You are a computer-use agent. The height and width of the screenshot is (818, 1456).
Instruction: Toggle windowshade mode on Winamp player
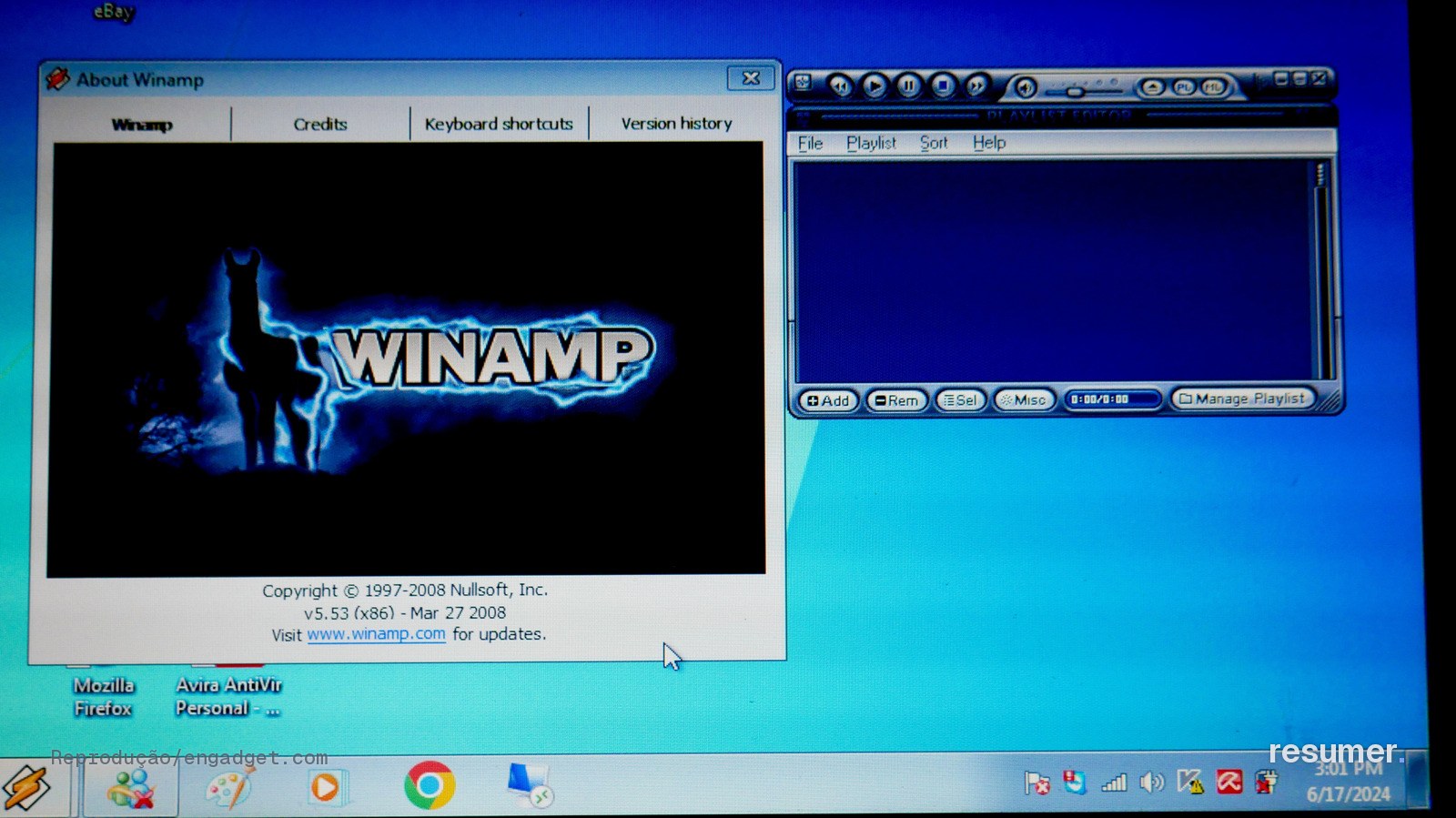pyautogui.click(x=1299, y=79)
